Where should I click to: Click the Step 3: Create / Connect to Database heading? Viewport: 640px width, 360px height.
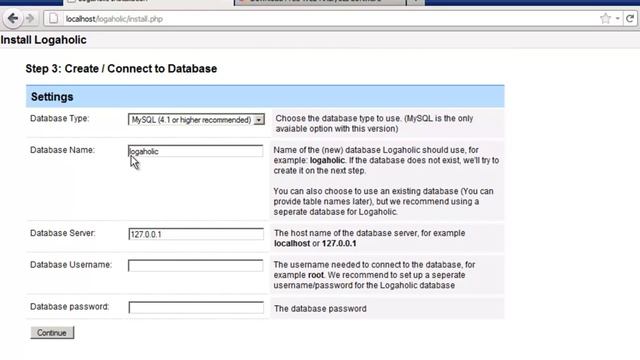point(121,69)
